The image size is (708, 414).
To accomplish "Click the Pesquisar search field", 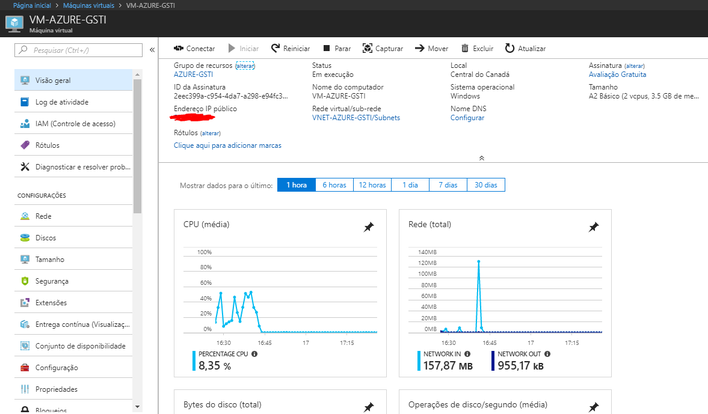I will (x=79, y=50).
